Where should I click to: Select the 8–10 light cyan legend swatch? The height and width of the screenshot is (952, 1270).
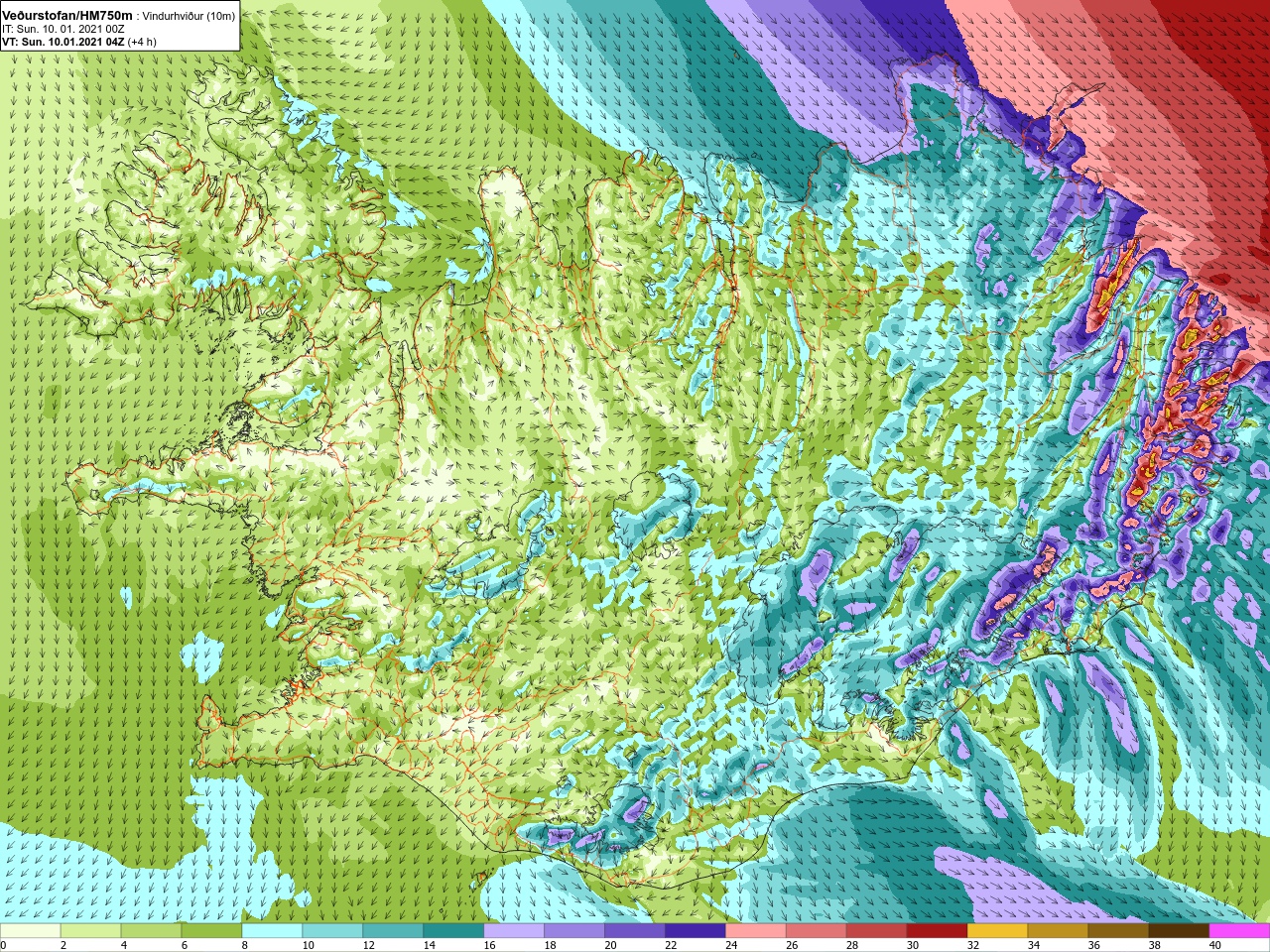point(272,930)
